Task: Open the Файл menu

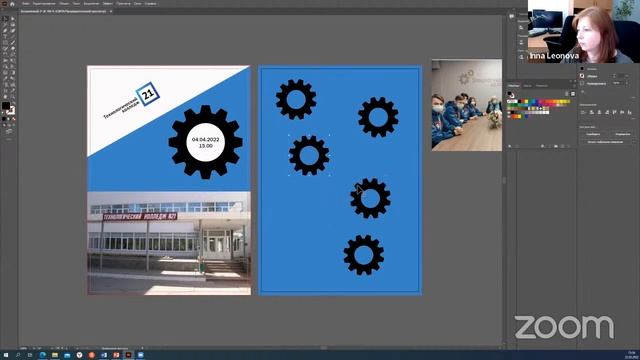Action: click(25, 3)
